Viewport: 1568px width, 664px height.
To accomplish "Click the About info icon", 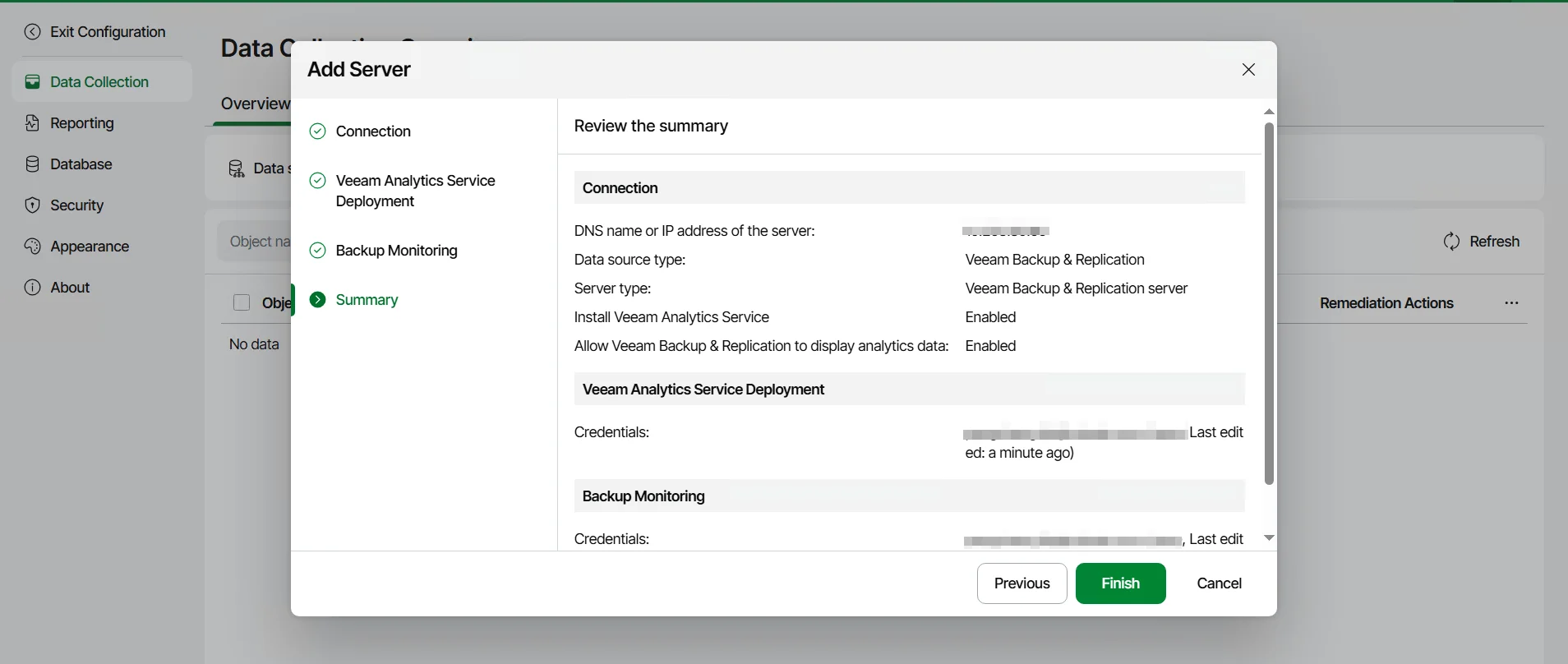I will [x=32, y=288].
